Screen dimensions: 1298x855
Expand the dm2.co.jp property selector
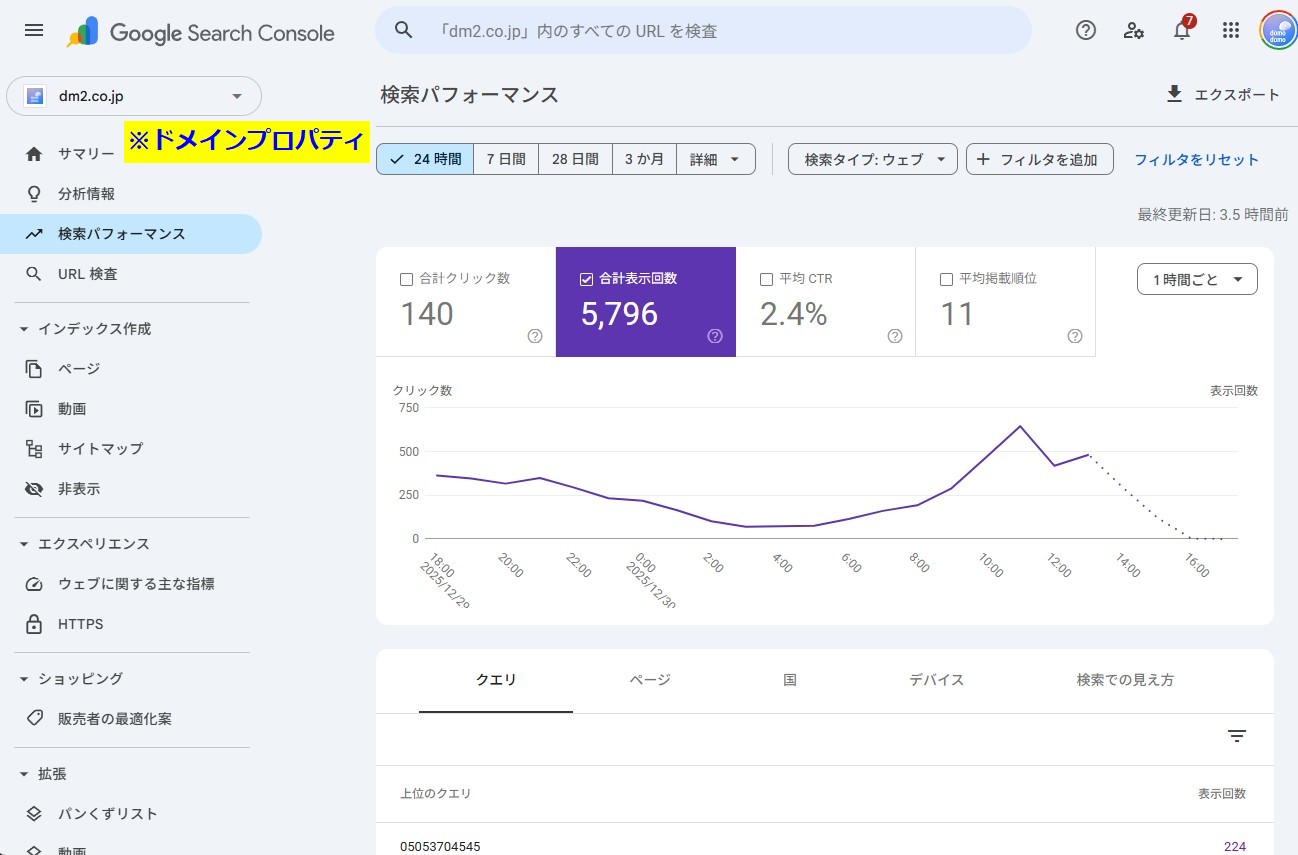pos(237,96)
